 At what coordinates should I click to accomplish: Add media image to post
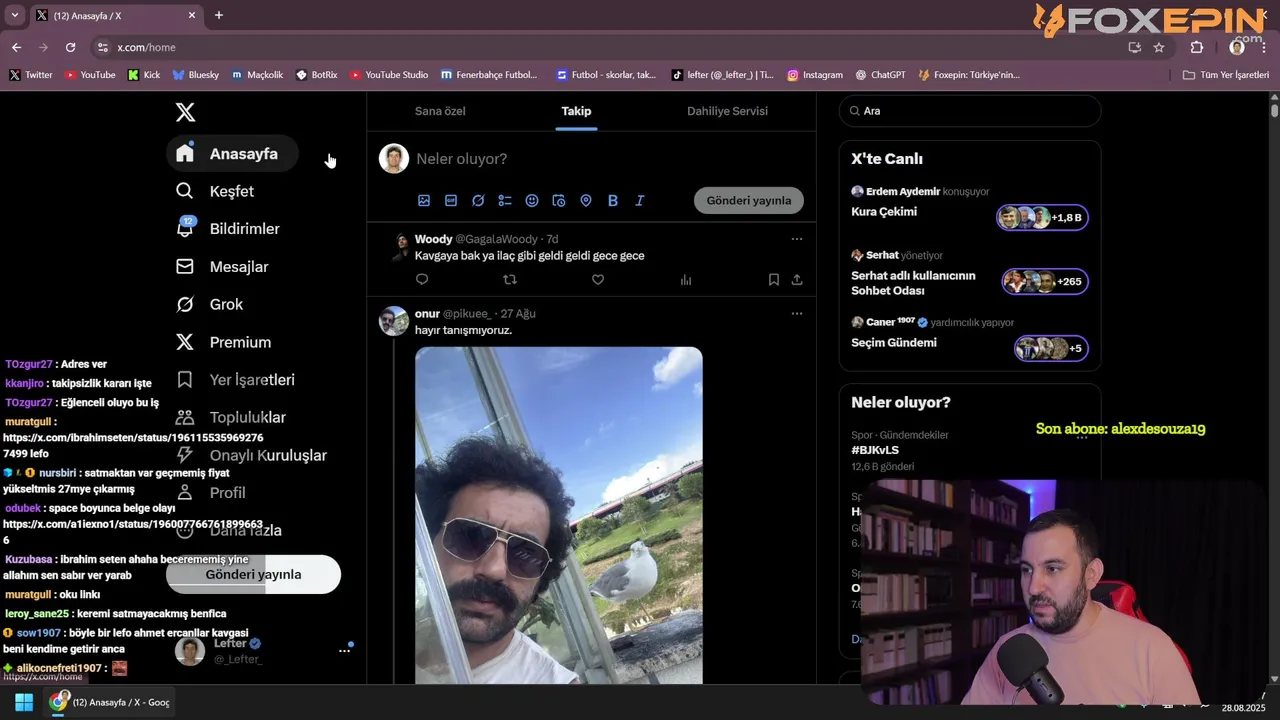(x=424, y=201)
